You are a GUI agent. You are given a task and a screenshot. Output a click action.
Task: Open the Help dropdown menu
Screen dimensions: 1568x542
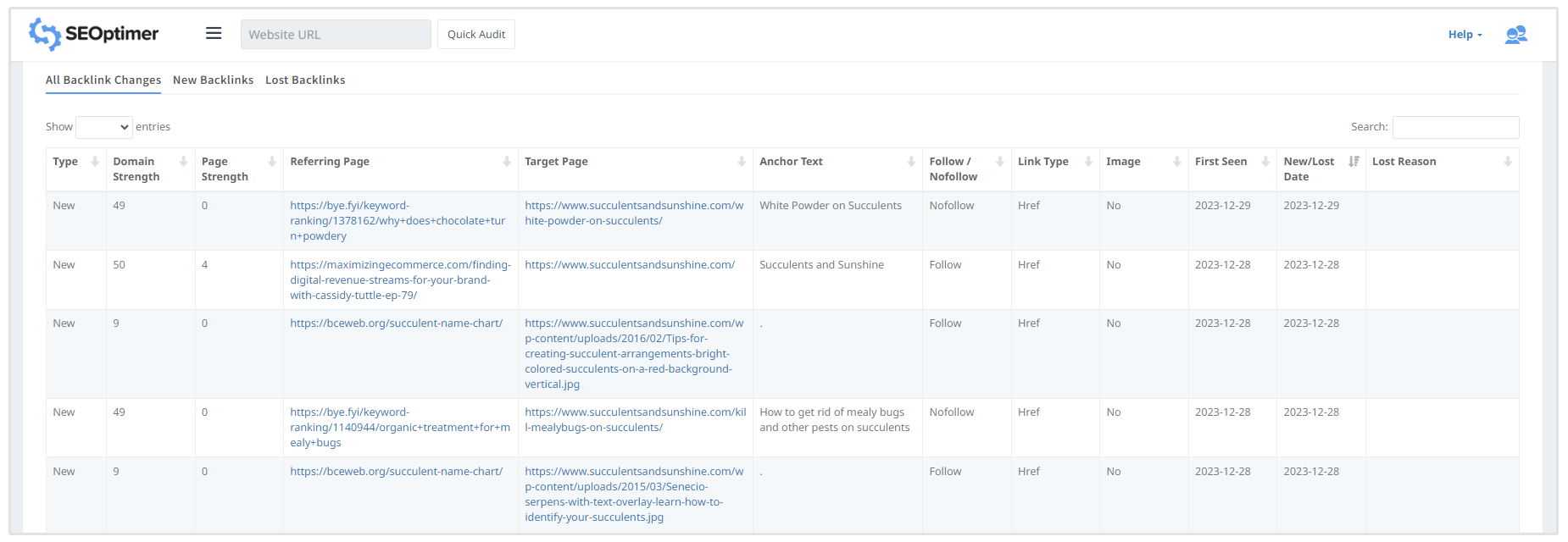[x=1465, y=35]
